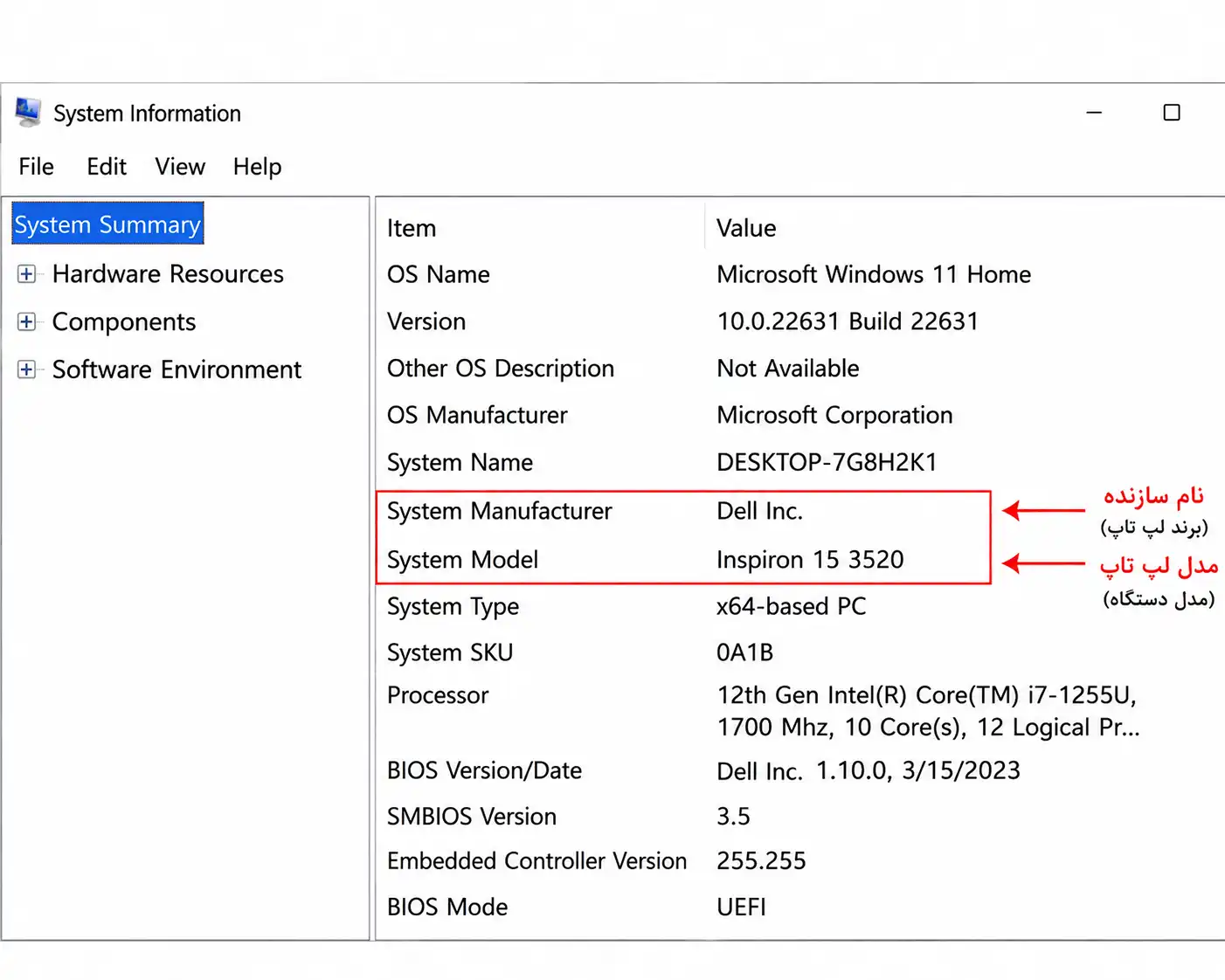Open the Help menu
The width and height of the screenshot is (1225, 980).
pos(257,167)
